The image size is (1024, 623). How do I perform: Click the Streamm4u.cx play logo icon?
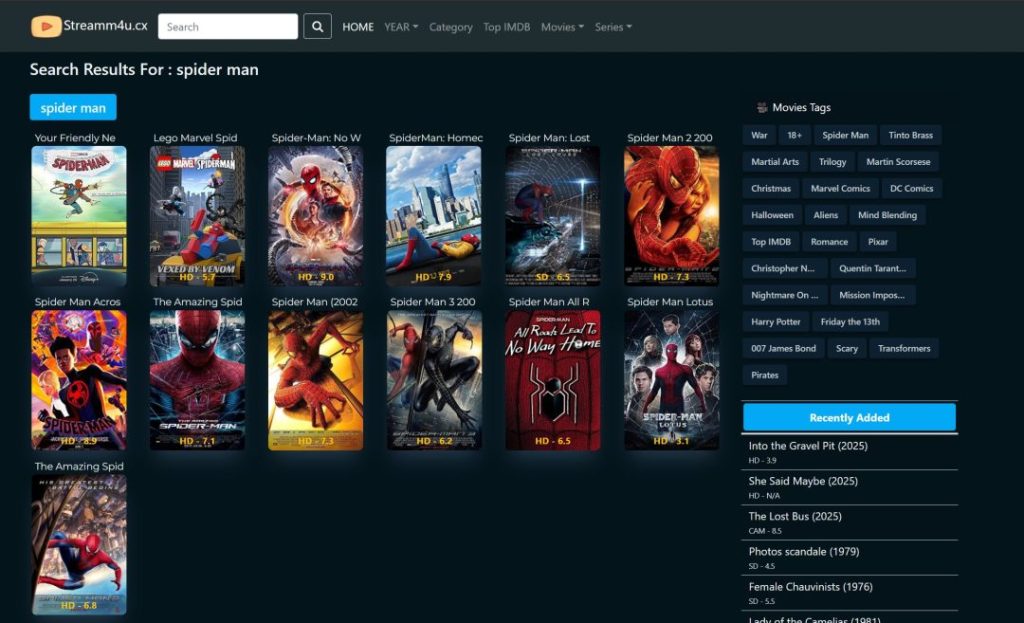[46, 27]
